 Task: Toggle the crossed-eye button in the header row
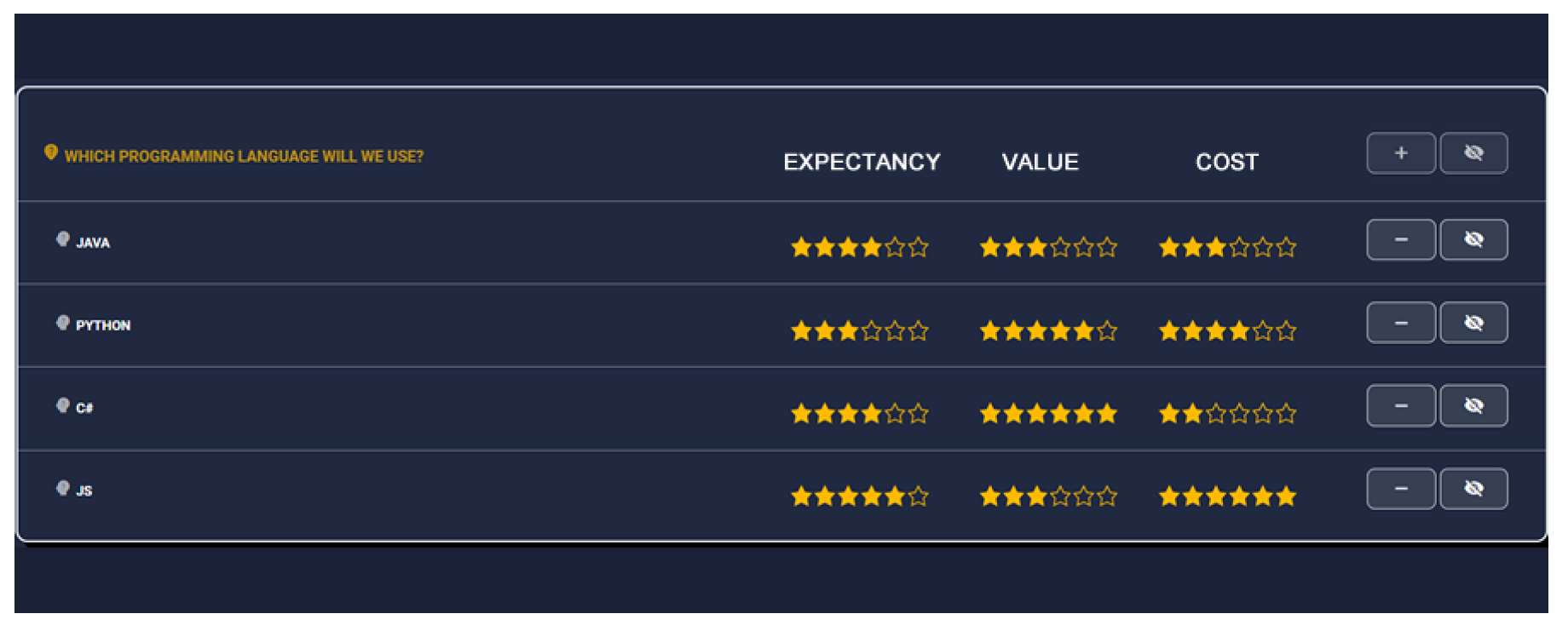click(1473, 153)
